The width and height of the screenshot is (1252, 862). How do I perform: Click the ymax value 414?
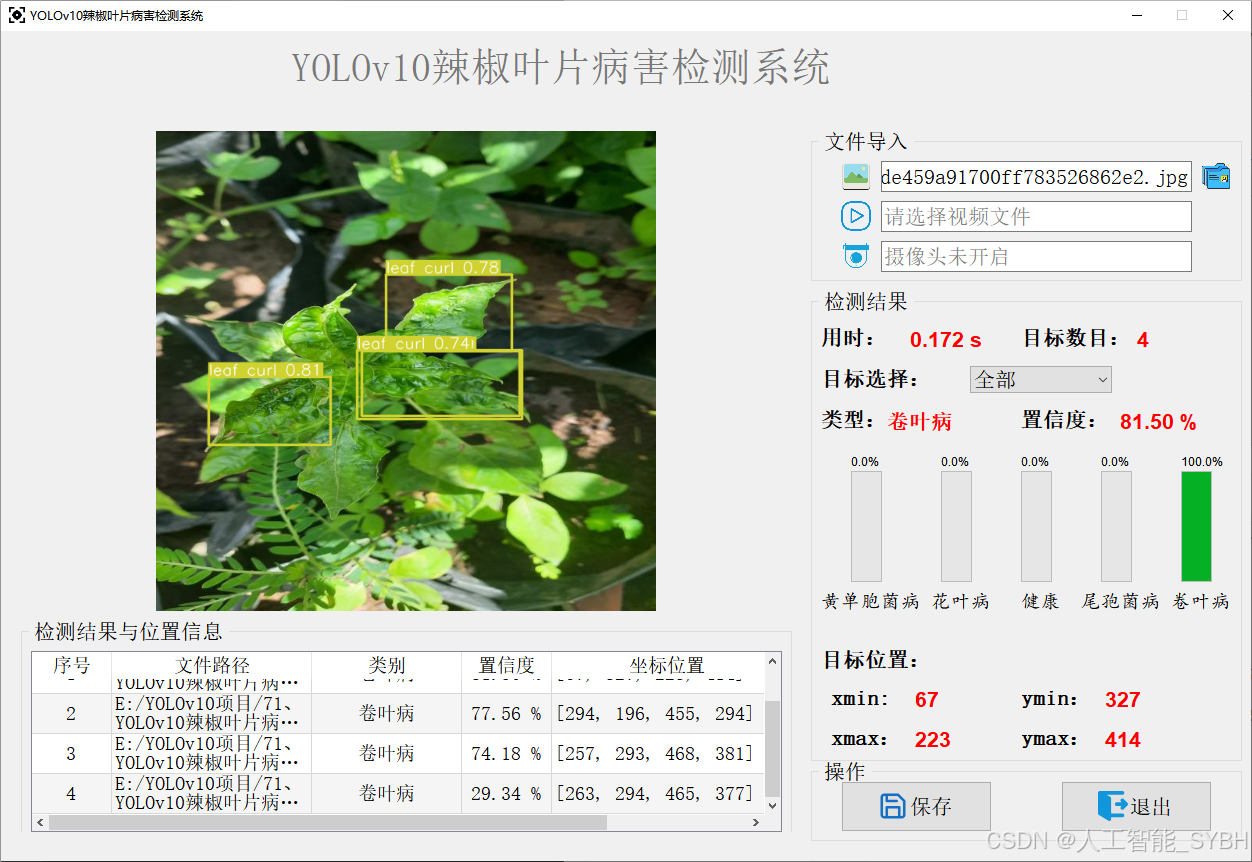[1122, 740]
